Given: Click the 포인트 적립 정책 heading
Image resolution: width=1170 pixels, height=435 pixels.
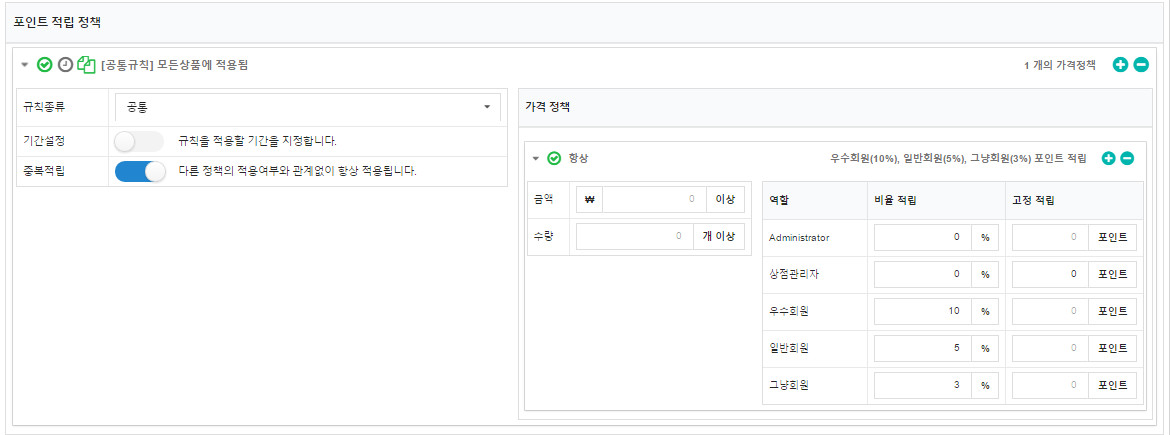Looking at the screenshot, I should 57,22.
